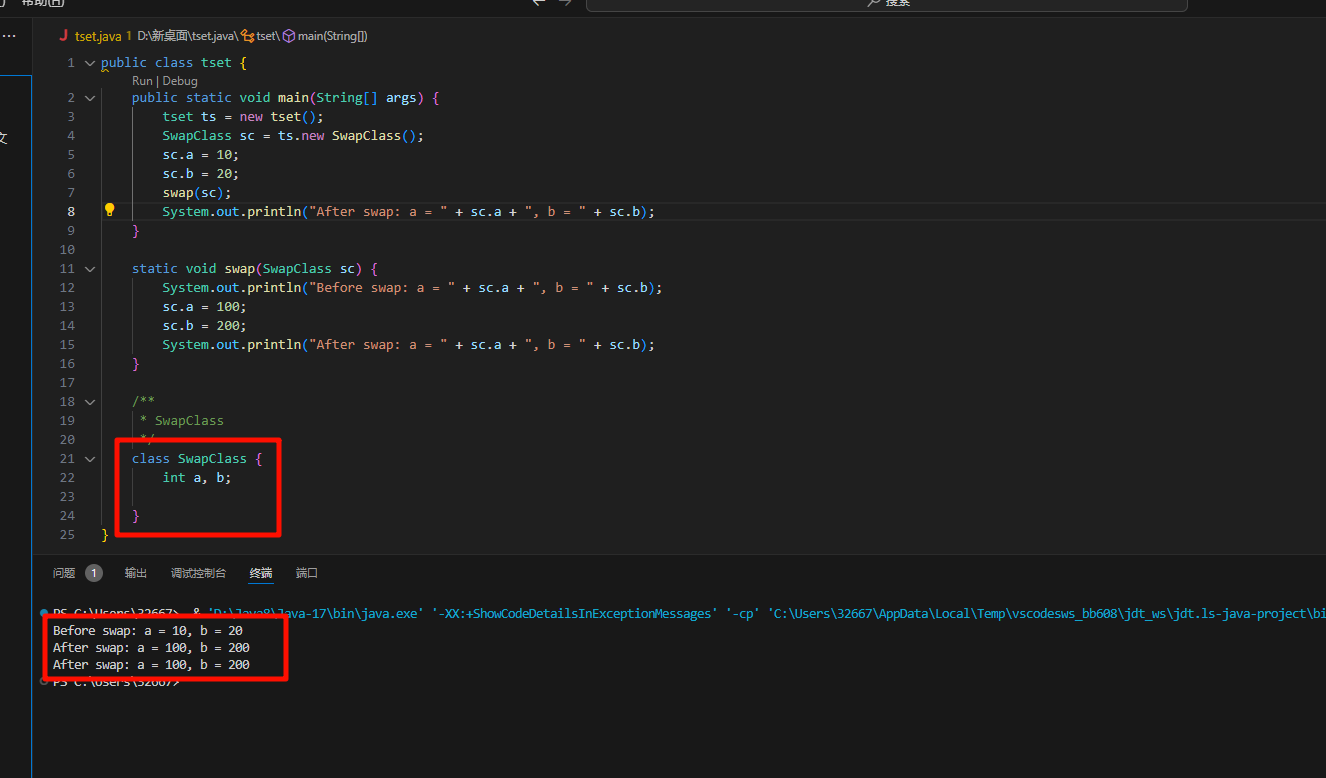Viewport: 1326px width, 778px height.
Task: Open the 输出 output panel tab
Action: click(136, 573)
